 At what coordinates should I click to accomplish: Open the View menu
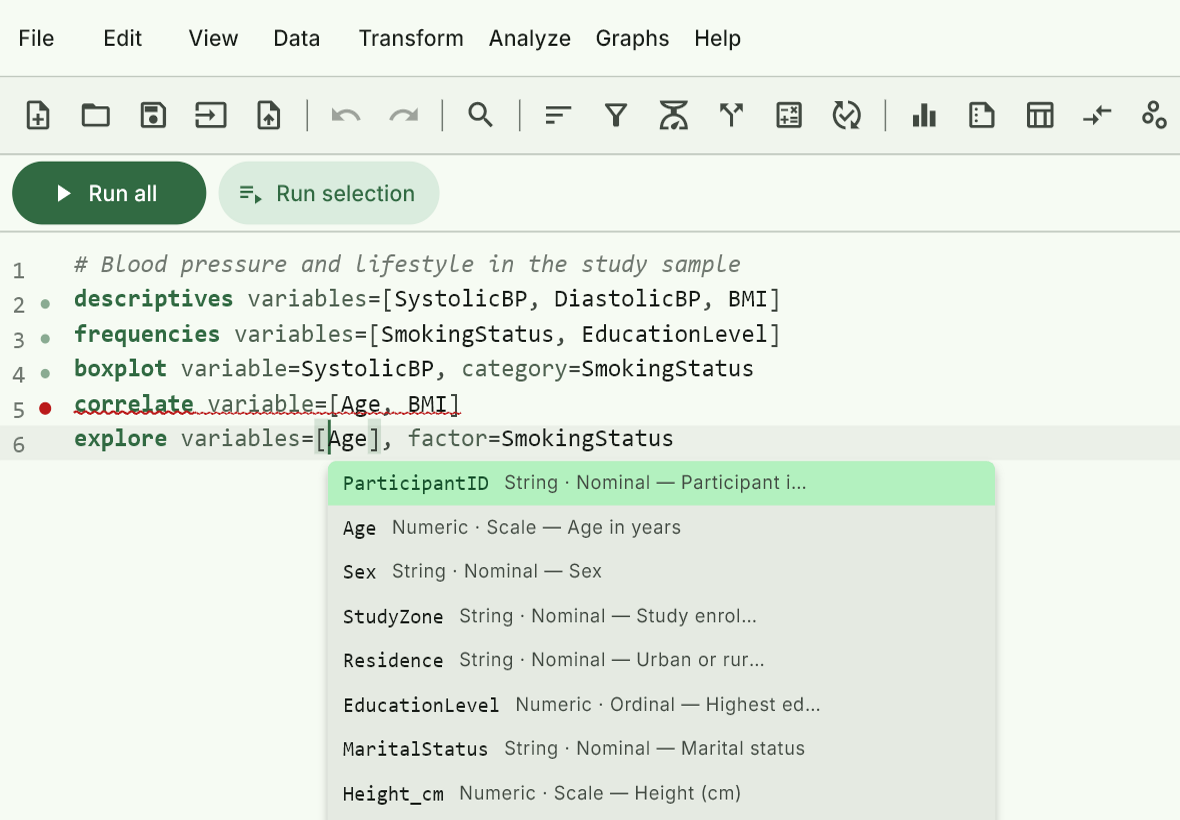click(213, 38)
